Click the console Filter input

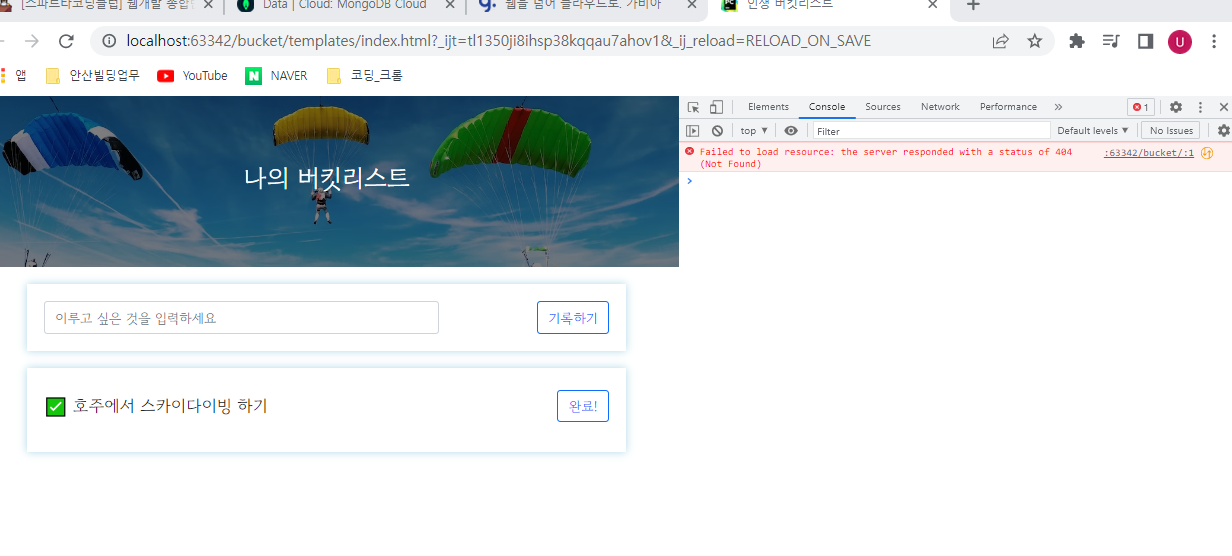pyautogui.click(x=931, y=131)
